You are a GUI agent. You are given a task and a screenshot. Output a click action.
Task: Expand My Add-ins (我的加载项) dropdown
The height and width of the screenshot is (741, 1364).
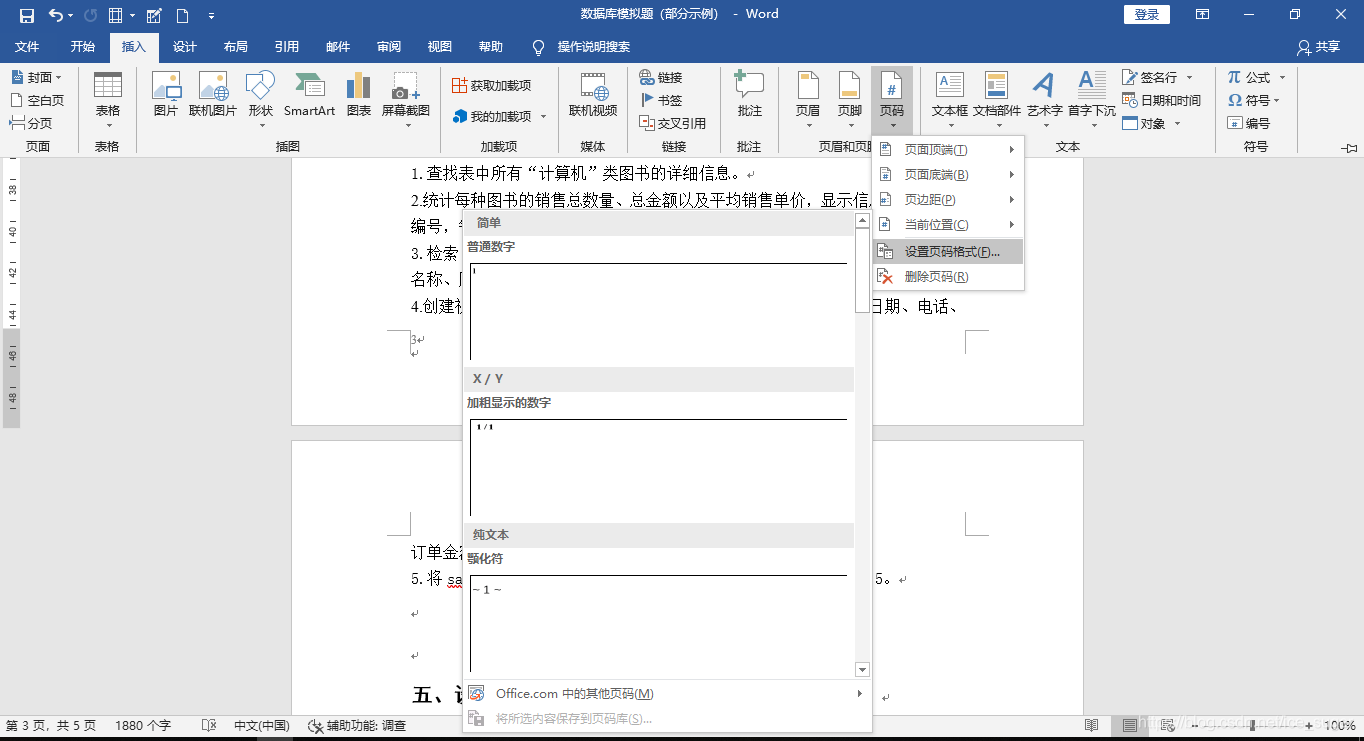pyautogui.click(x=544, y=117)
